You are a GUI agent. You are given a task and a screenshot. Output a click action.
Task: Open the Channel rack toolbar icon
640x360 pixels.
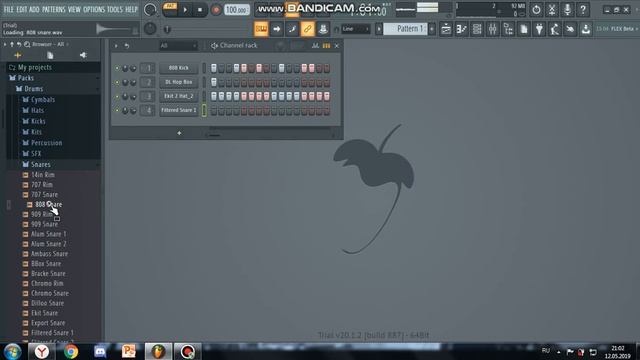pyautogui.click(x=477, y=29)
